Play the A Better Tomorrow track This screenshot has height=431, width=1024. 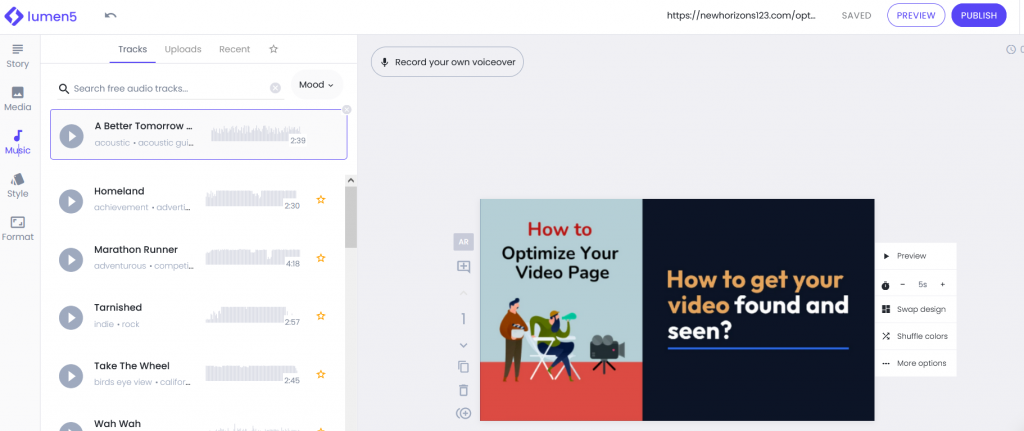point(71,136)
